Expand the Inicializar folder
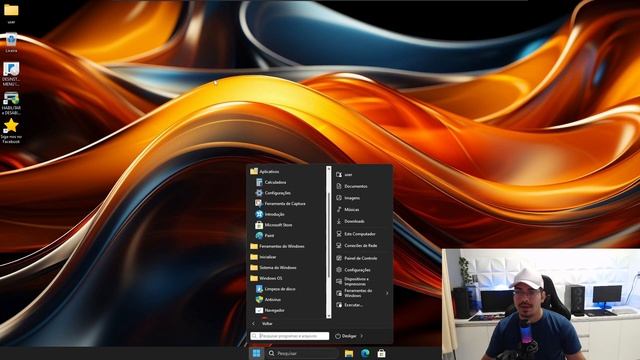The height and width of the screenshot is (360, 640). [264, 257]
